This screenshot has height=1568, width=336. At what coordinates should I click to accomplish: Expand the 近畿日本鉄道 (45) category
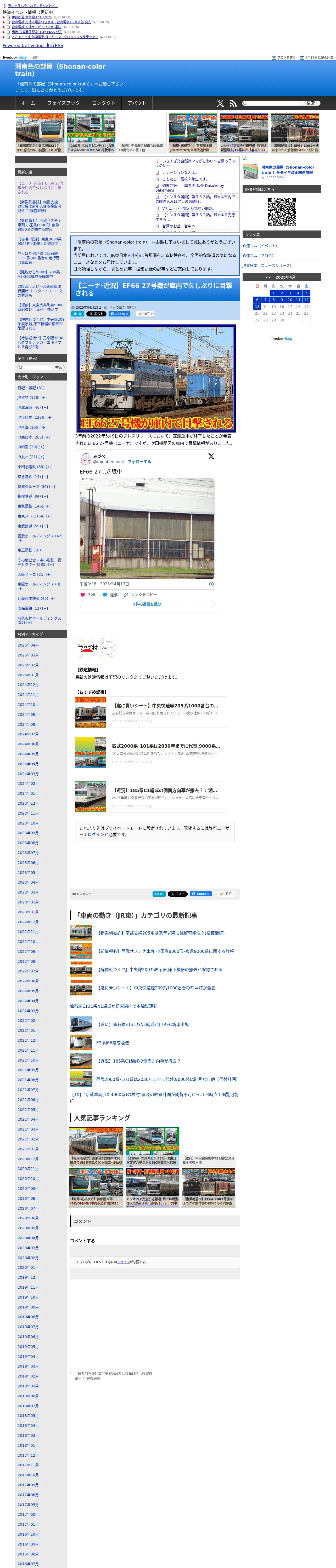coord(52,598)
